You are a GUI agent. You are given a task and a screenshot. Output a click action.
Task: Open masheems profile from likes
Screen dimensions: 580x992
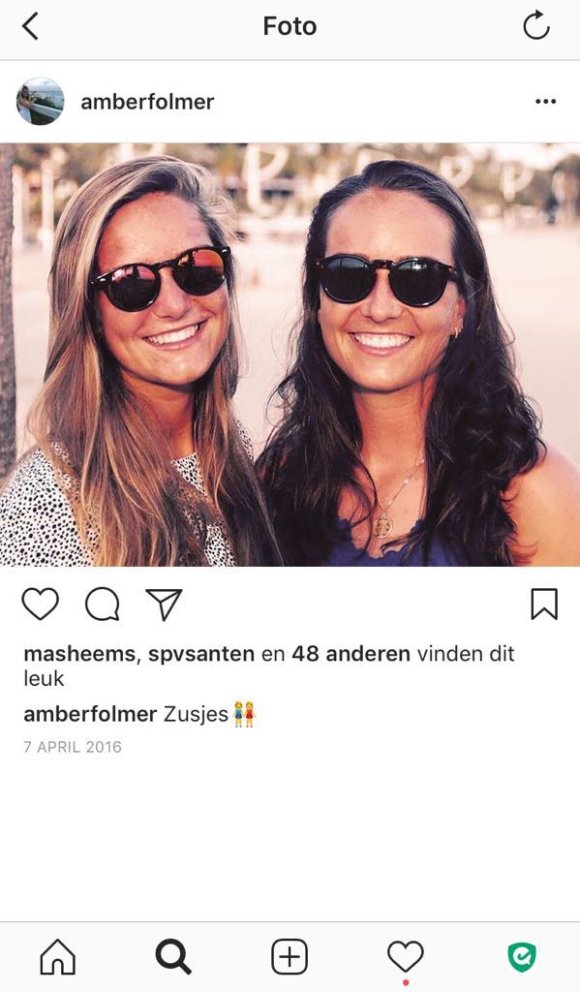tap(80, 654)
